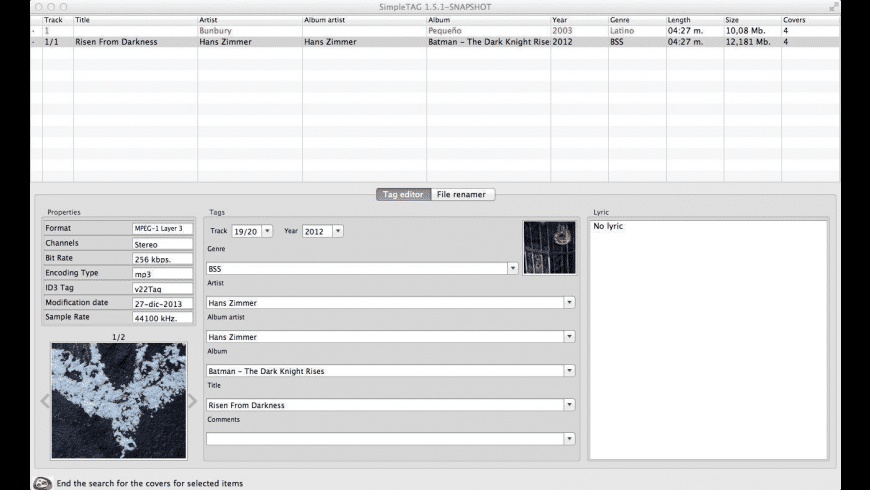Screen dimensions: 870x490
Task: Click the 1/2 cover counter label
Action: pyautogui.click(x=119, y=337)
